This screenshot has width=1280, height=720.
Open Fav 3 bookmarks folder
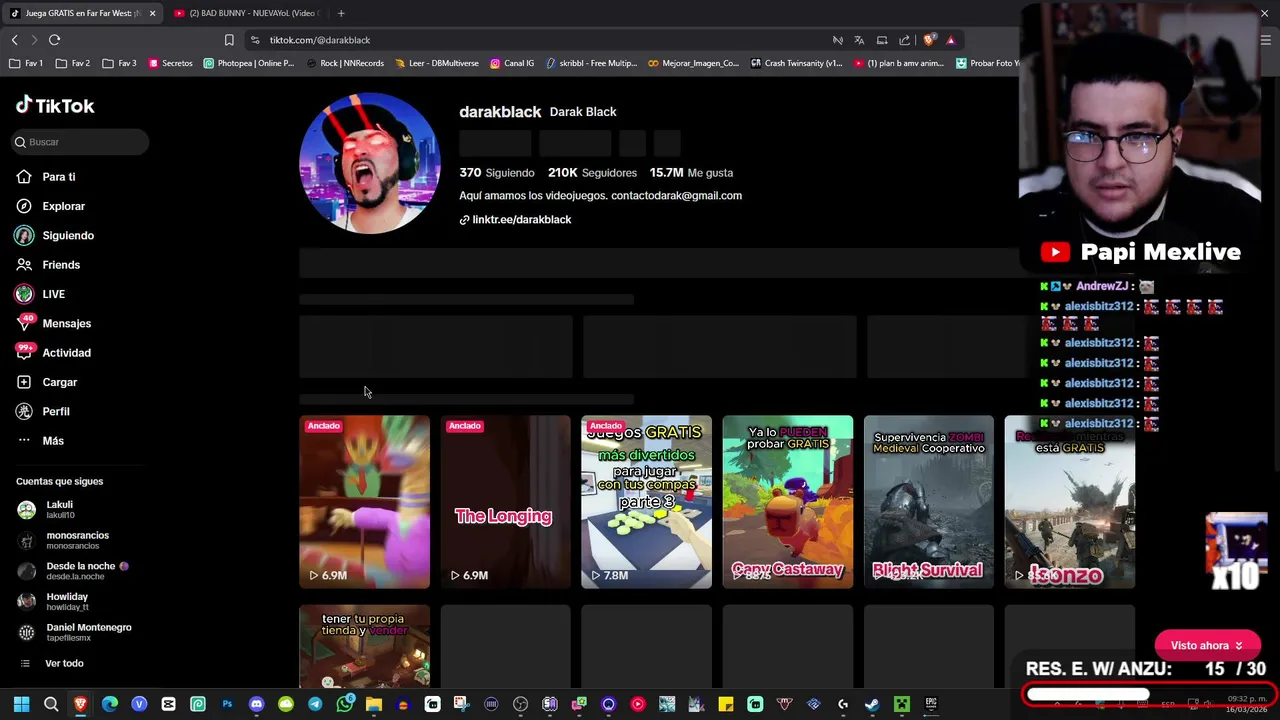pos(120,63)
